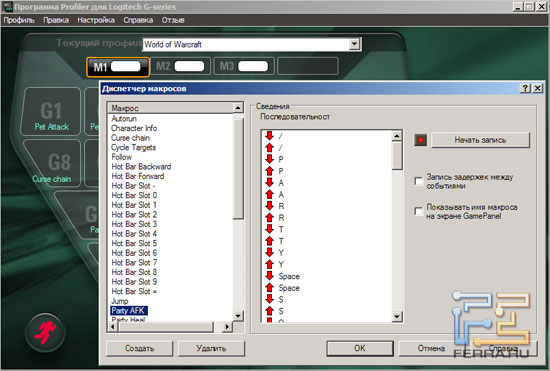Select the Curse chain macro in list

click(x=130, y=138)
